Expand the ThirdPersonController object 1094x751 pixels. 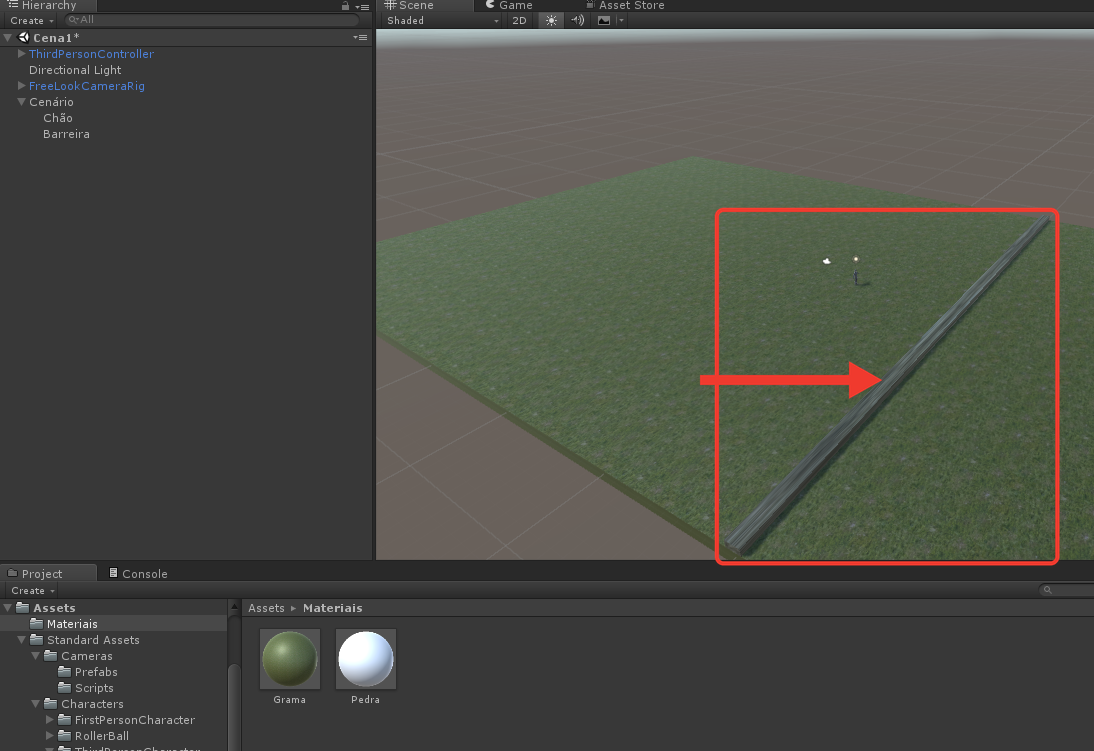(22, 54)
